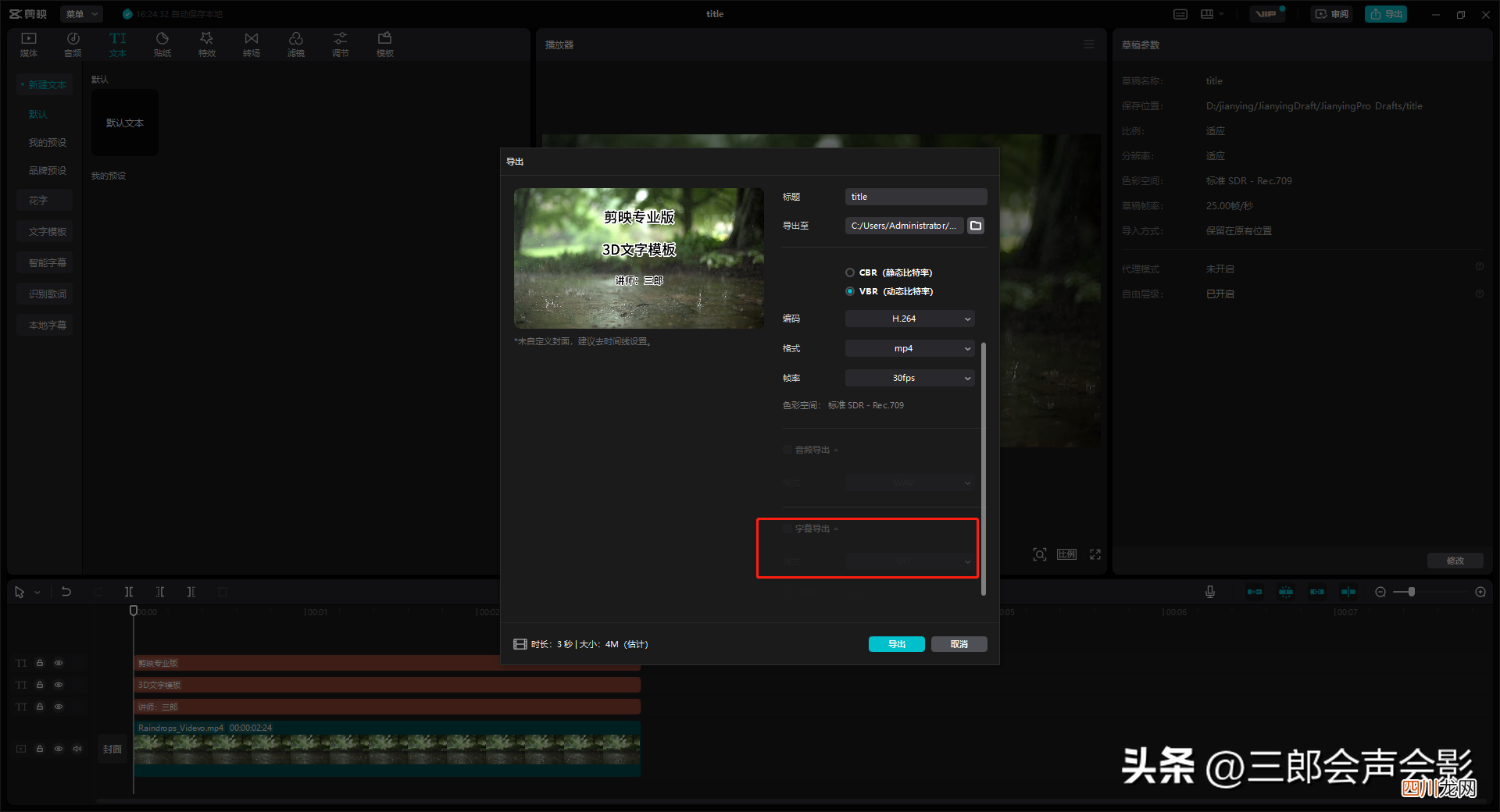Image resolution: width=1500 pixels, height=812 pixels.
Task: Select the 默认文本 preset thumbnail
Action: pos(125,123)
